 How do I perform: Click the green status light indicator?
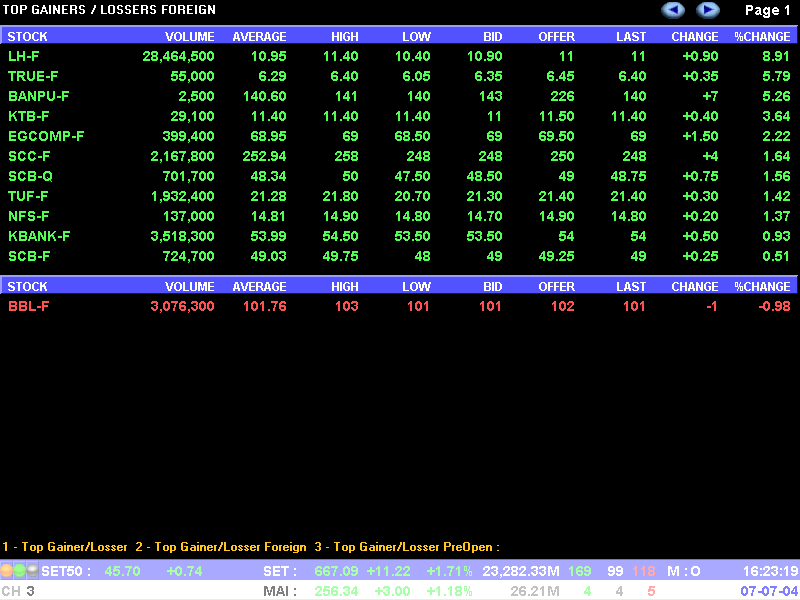click(19, 570)
